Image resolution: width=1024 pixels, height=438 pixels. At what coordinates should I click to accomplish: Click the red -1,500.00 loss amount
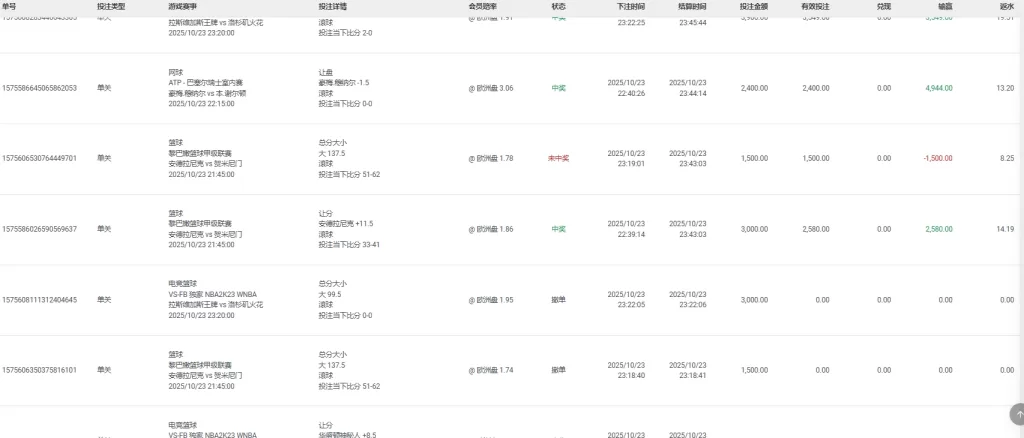pos(937,158)
